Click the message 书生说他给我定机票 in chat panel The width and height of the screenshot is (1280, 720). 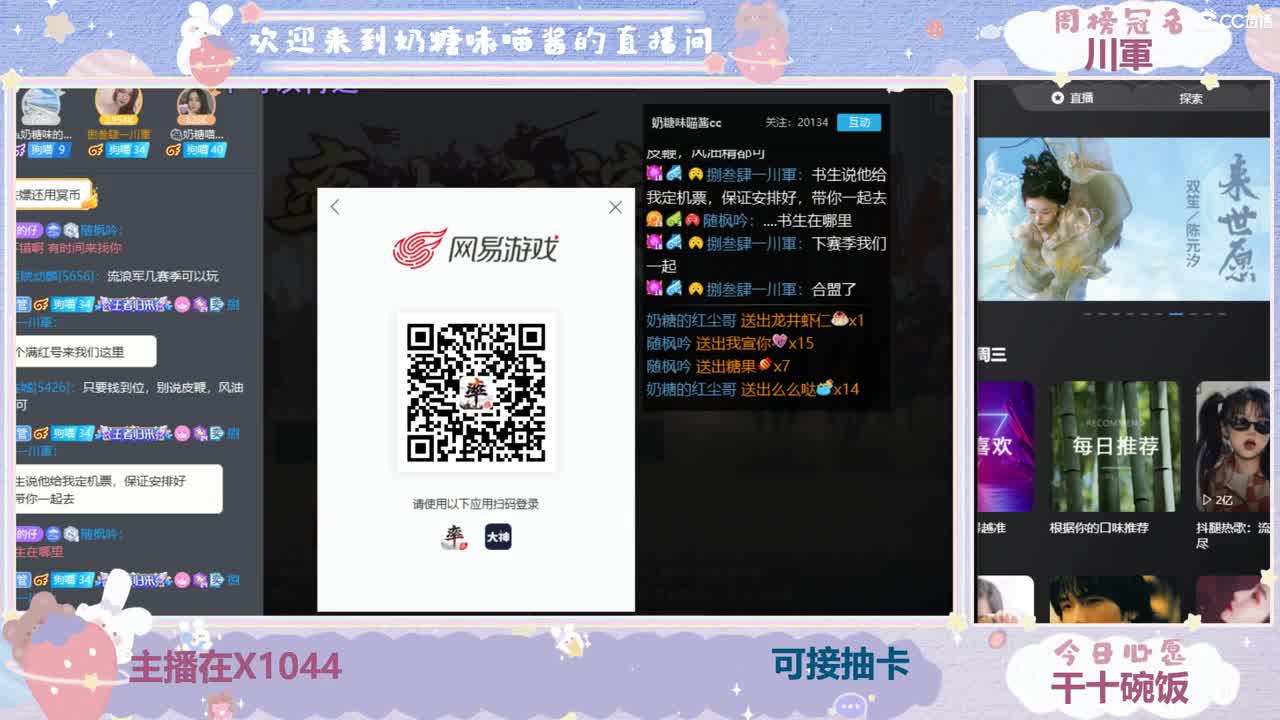click(766, 186)
